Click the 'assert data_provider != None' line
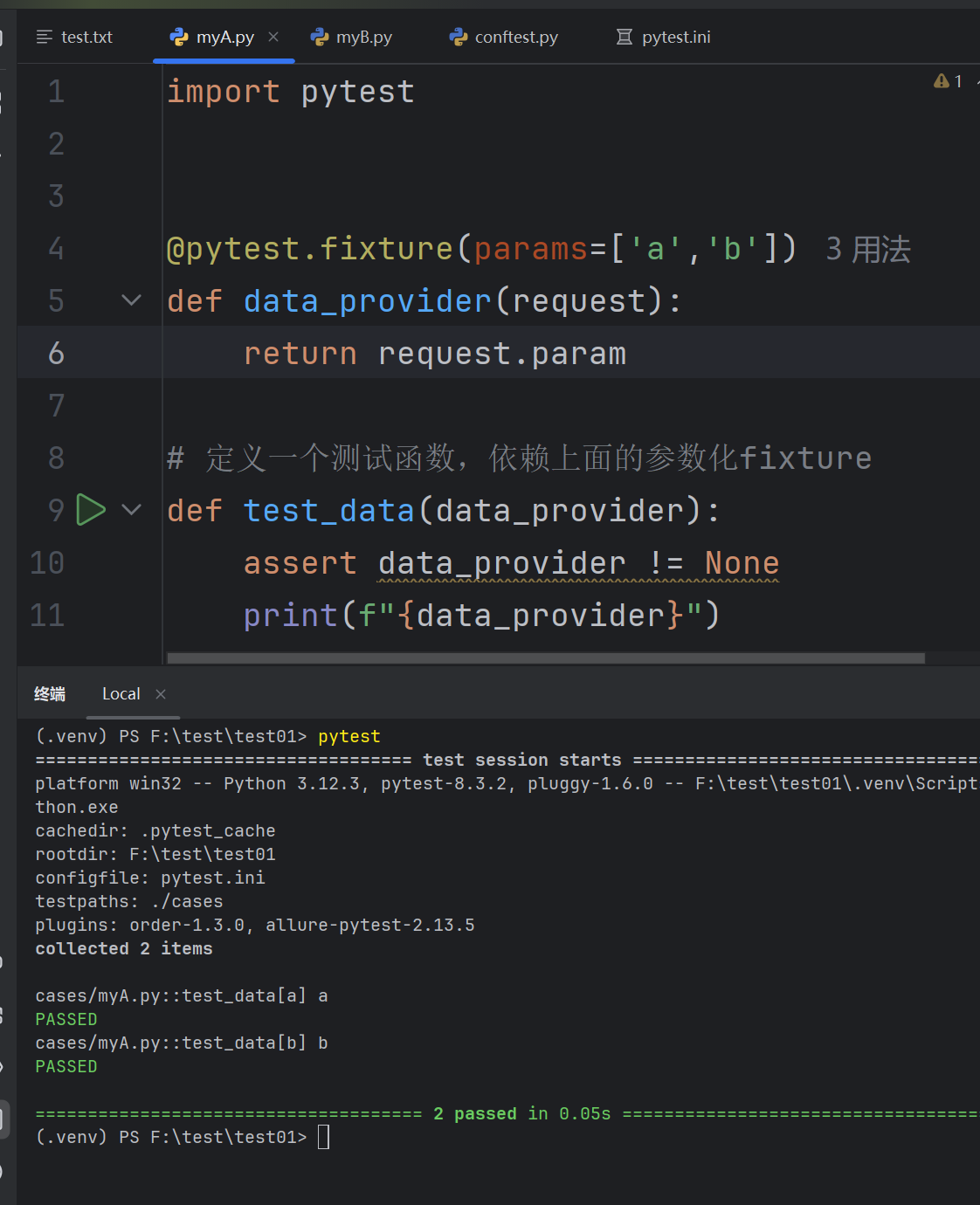This screenshot has height=1205, width=980. tap(511, 563)
